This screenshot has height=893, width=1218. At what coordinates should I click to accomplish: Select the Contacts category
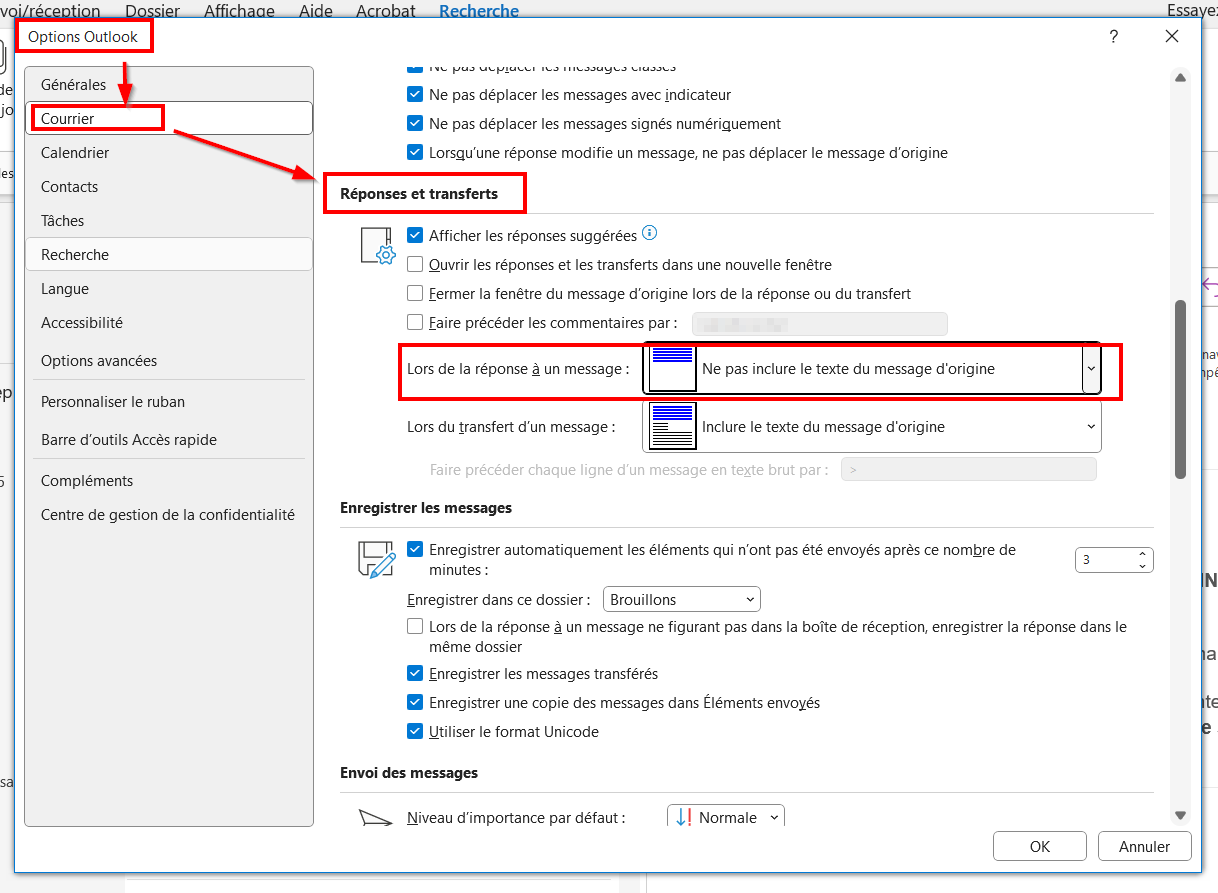[x=169, y=187]
